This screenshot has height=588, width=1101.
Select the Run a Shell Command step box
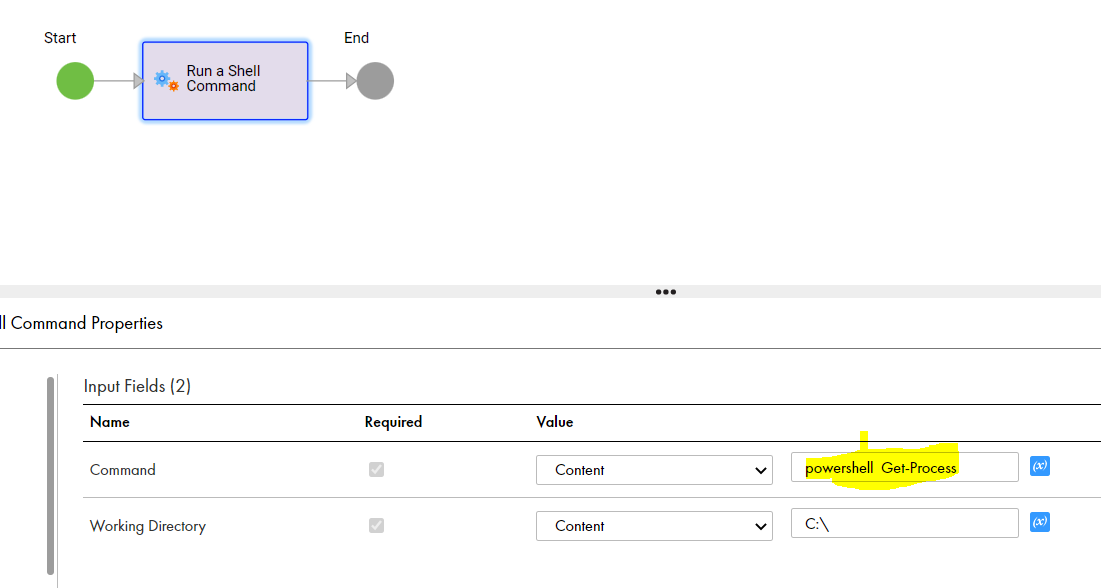pyautogui.click(x=225, y=81)
